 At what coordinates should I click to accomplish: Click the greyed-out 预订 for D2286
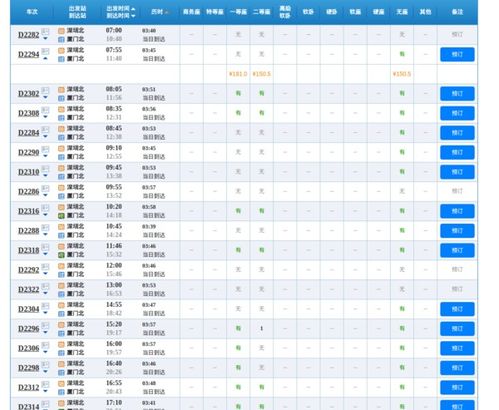[457, 191]
